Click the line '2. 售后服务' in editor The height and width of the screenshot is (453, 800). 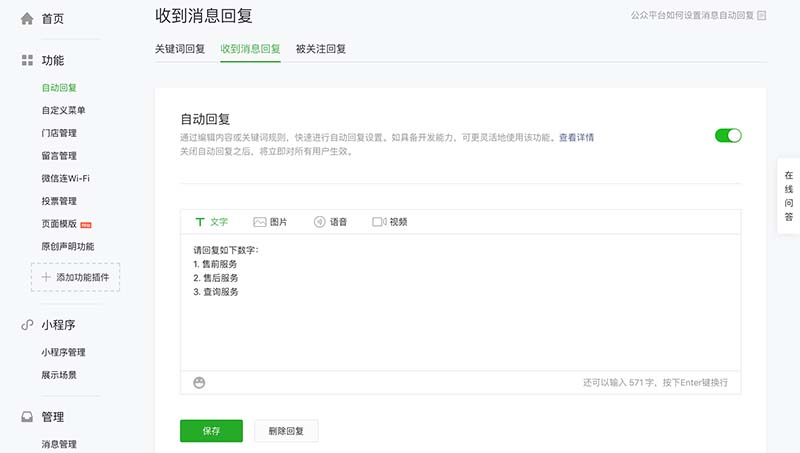coord(215,278)
